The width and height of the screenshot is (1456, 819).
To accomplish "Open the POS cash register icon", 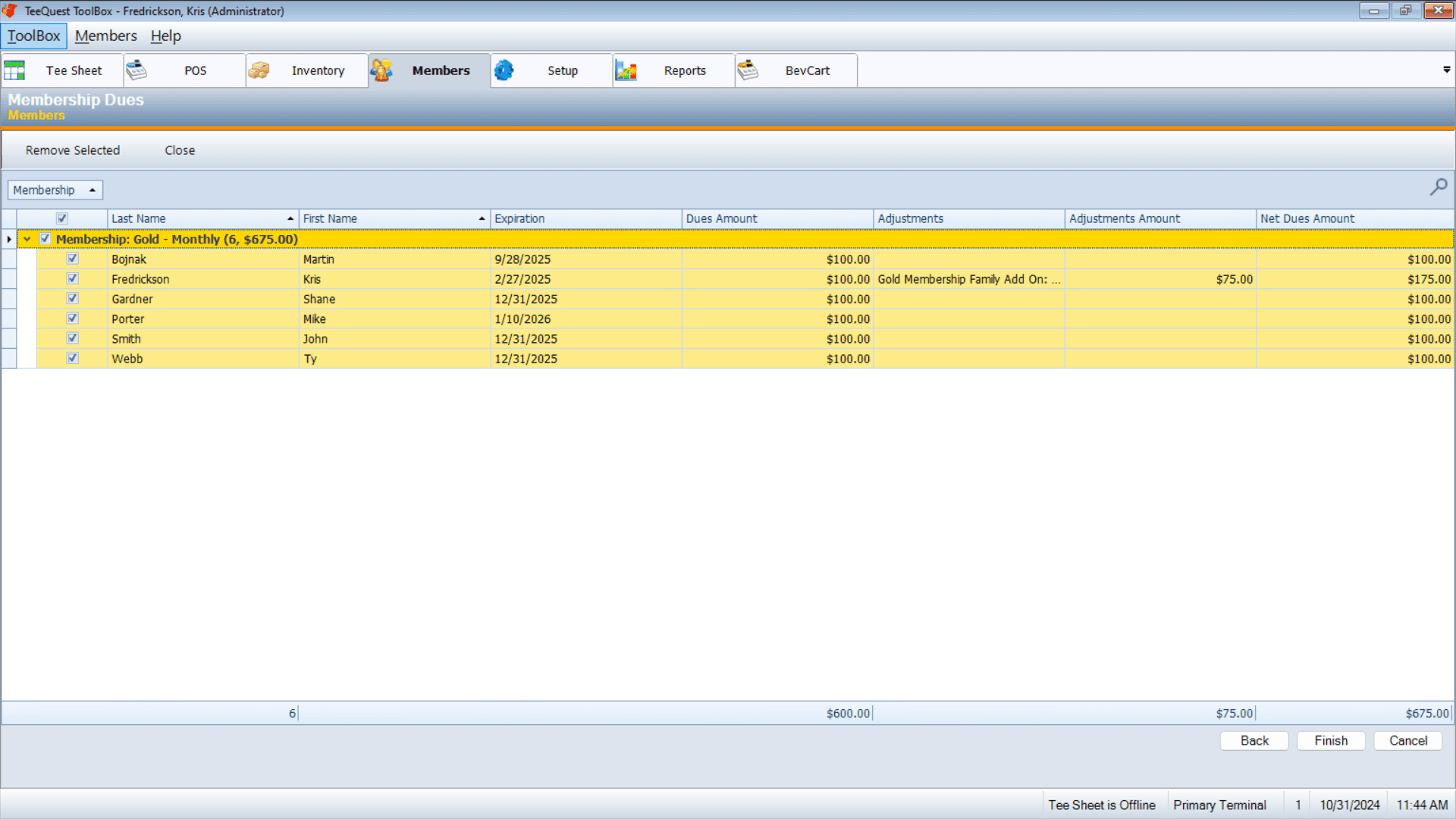I will pyautogui.click(x=136, y=71).
